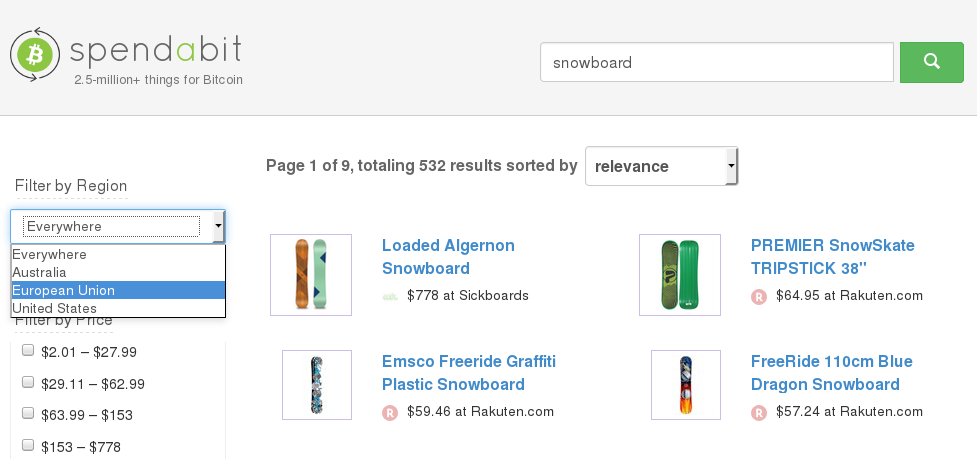Click Rakuten icon beside $64.95 price

click(759, 296)
